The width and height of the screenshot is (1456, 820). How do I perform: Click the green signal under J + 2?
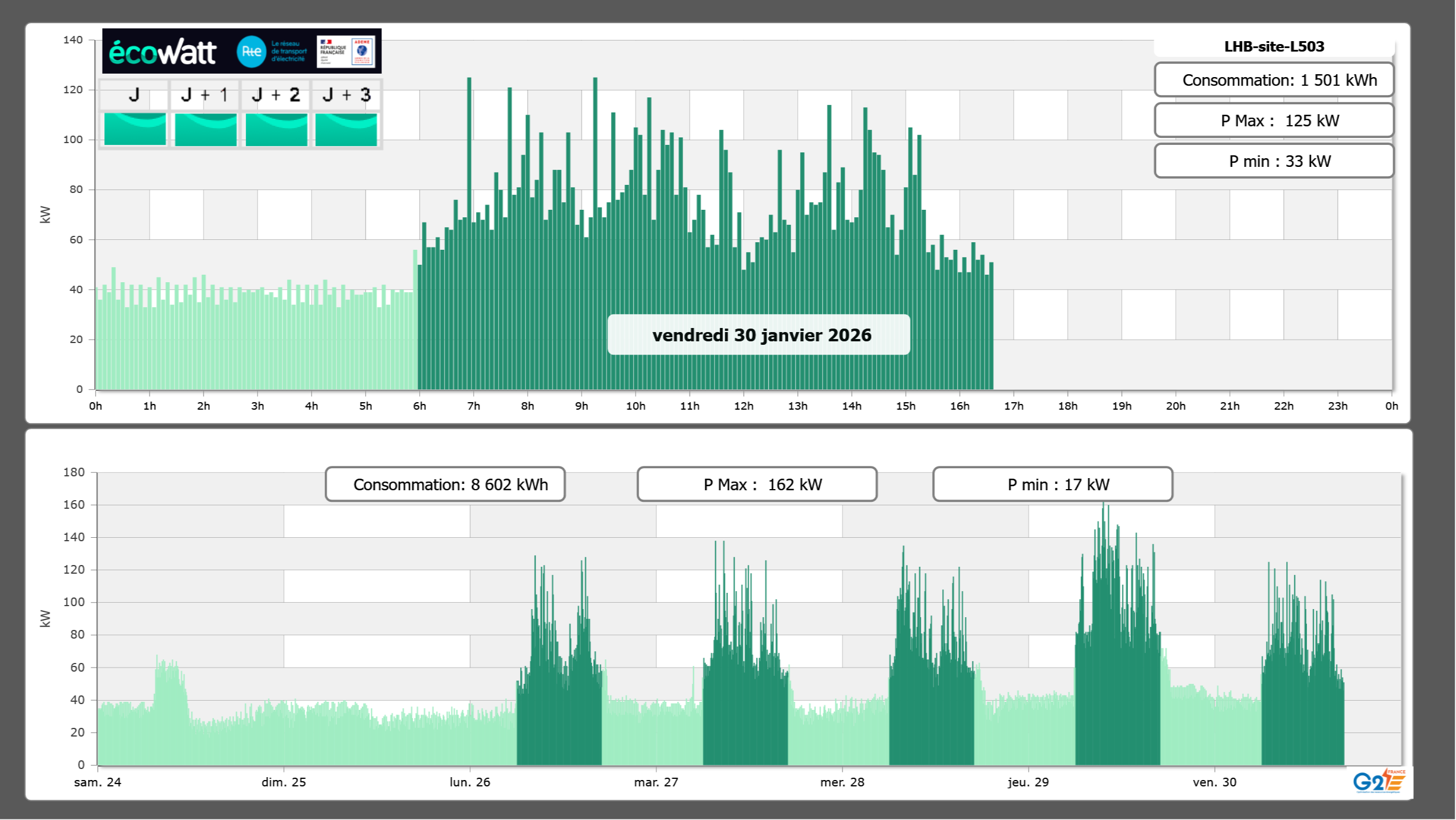click(x=277, y=129)
